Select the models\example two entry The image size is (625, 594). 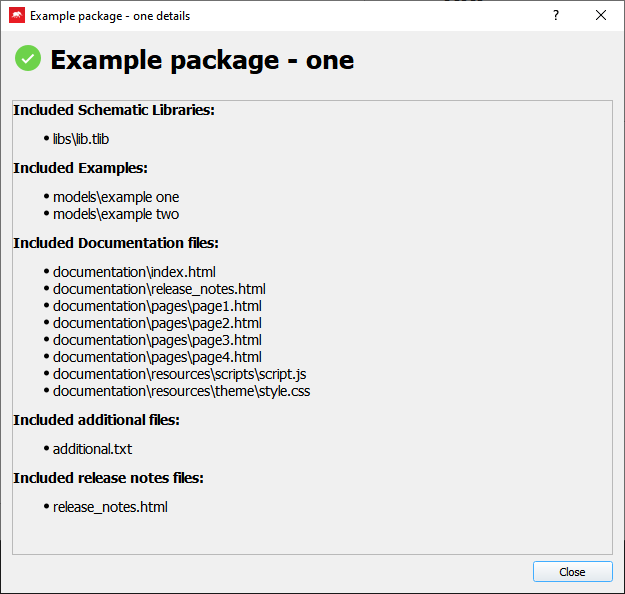(x=116, y=214)
